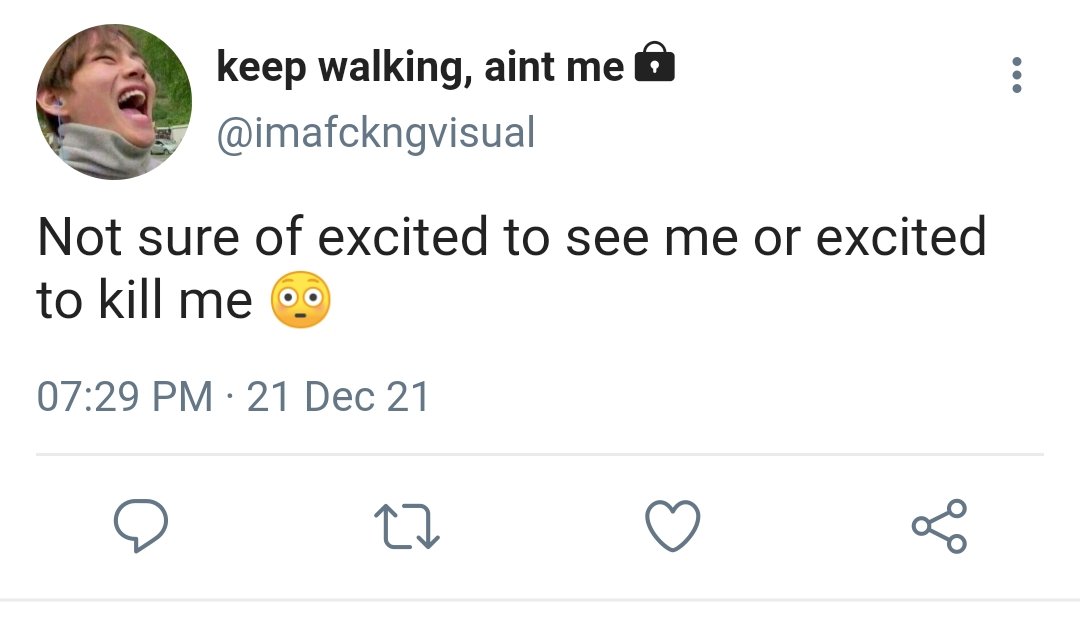The width and height of the screenshot is (1080, 618).
Task: Click the flushed face emoji
Action: 300,300
